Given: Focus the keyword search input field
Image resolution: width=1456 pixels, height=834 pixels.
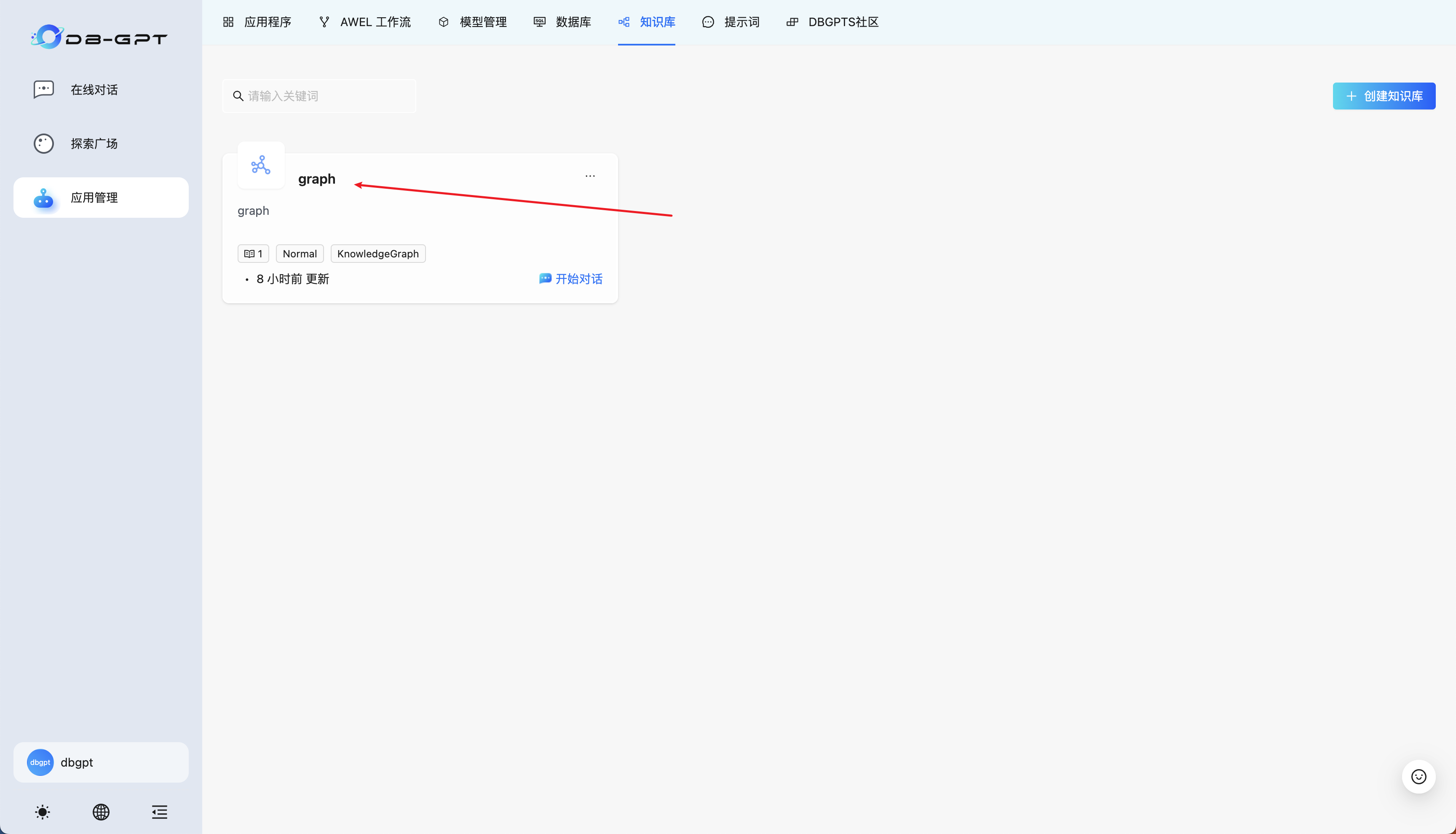Looking at the screenshot, I should pos(319,96).
